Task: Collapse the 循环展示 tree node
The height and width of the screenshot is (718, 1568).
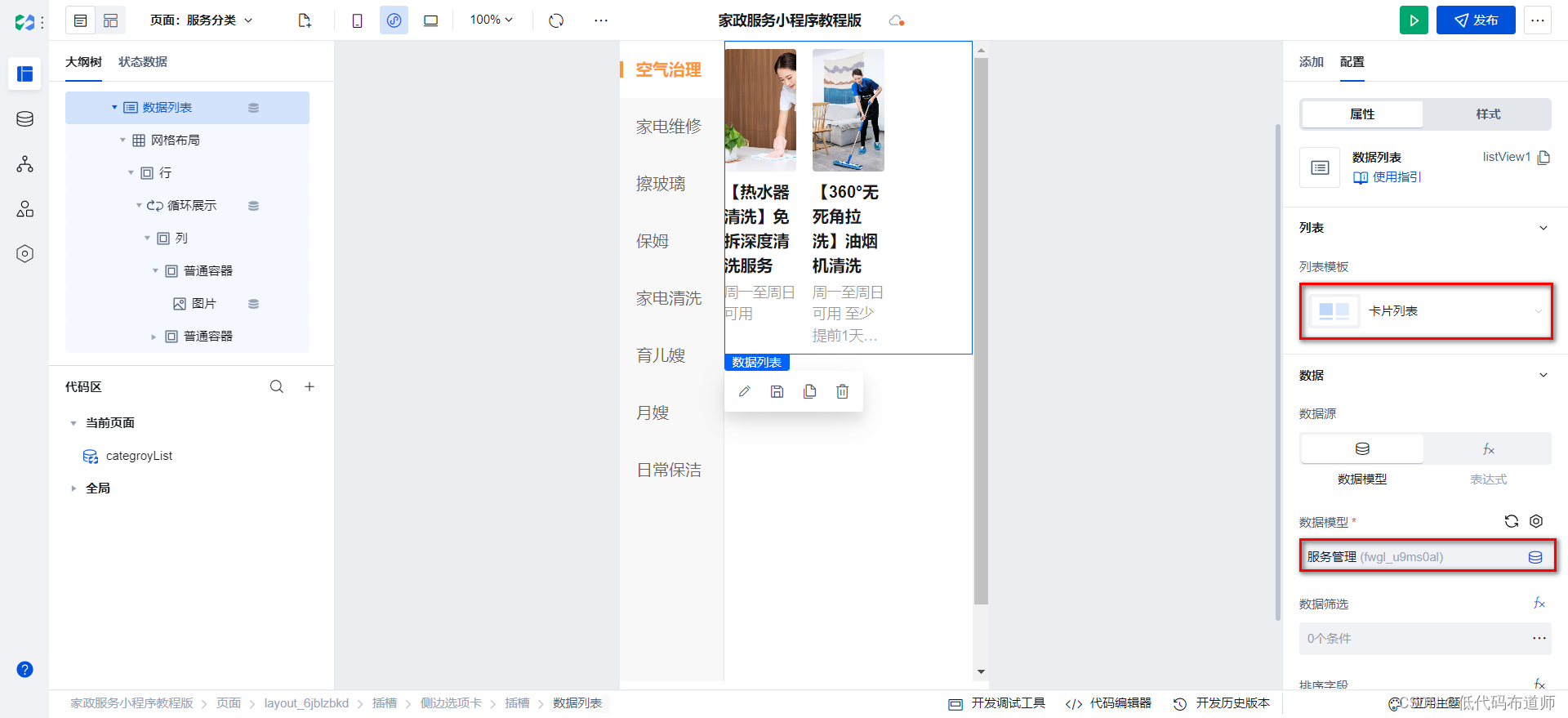Action: pos(139,206)
